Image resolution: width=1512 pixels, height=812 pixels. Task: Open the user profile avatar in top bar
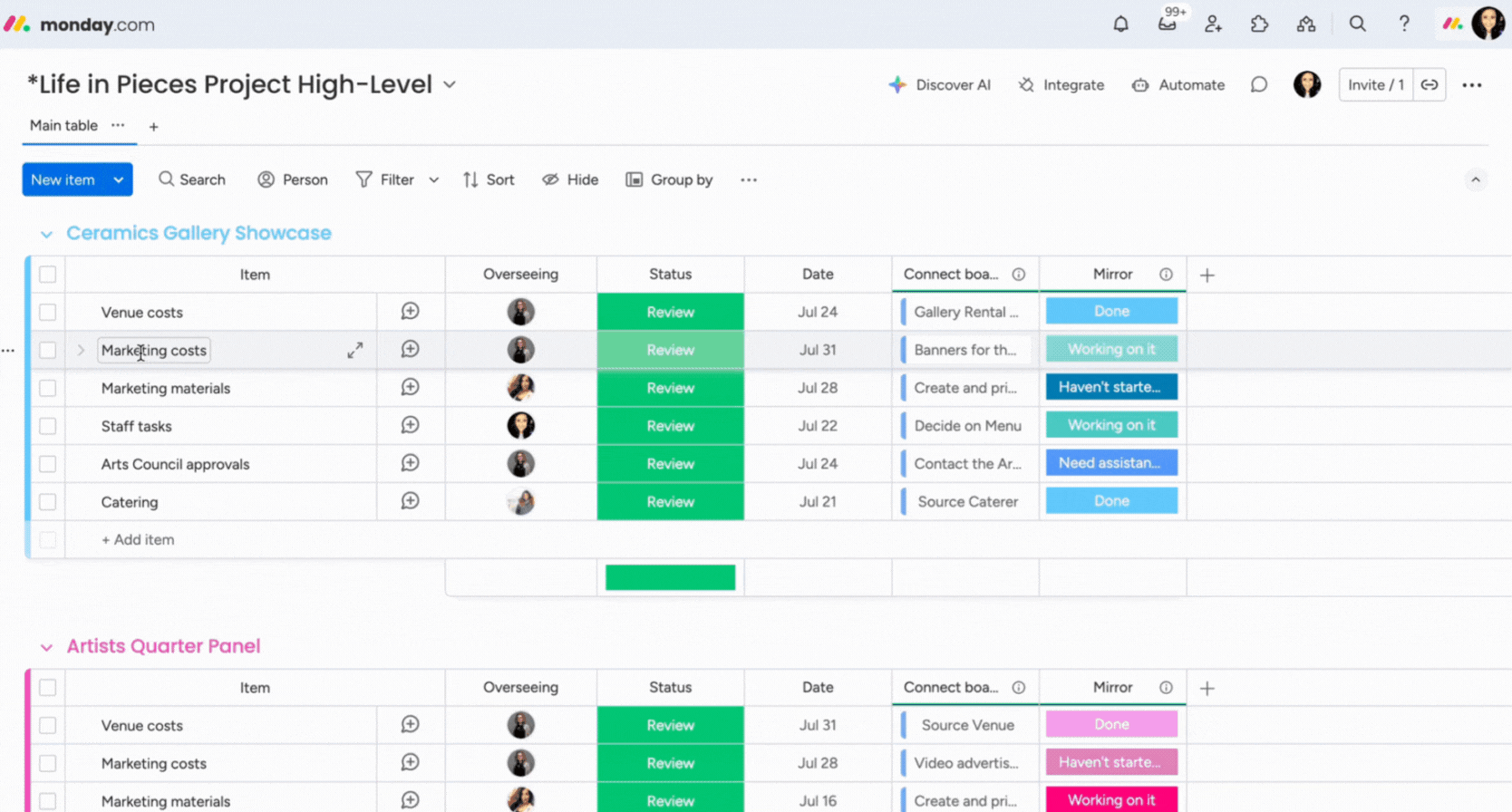[1488, 24]
